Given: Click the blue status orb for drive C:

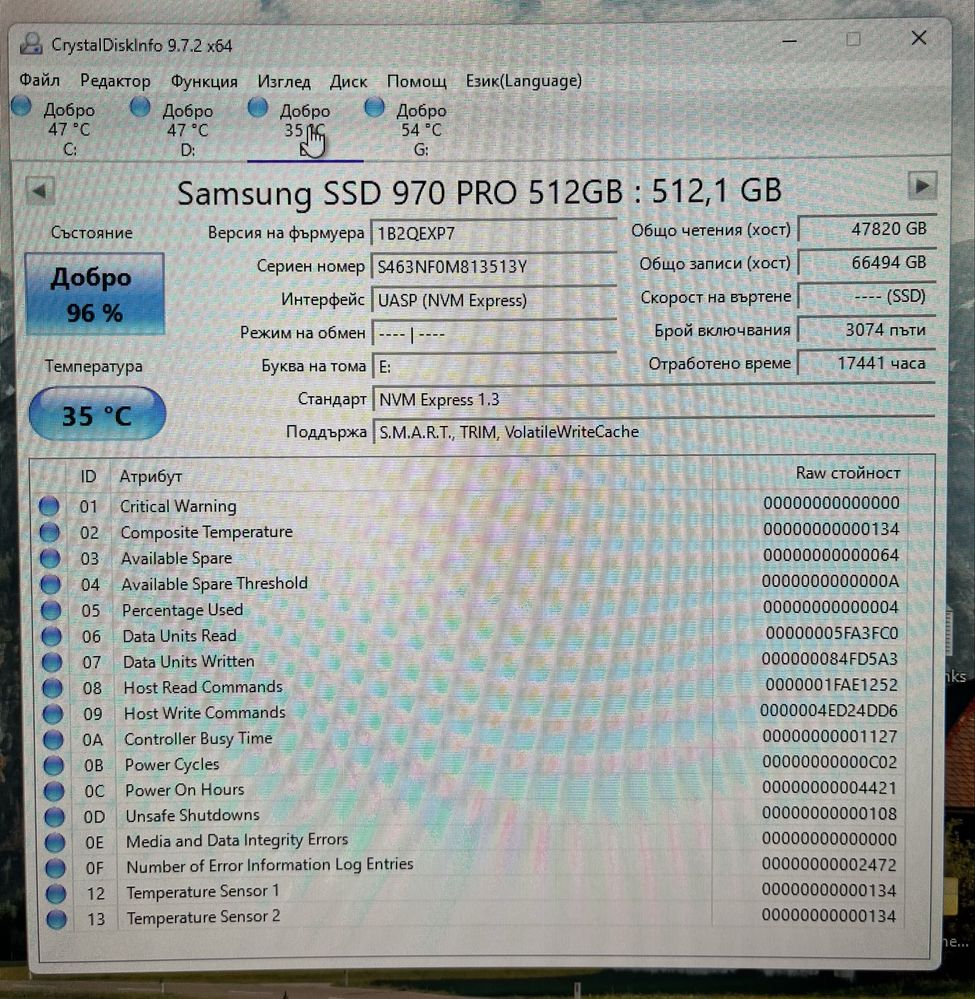Looking at the screenshot, I should pyautogui.click(x=22, y=106).
